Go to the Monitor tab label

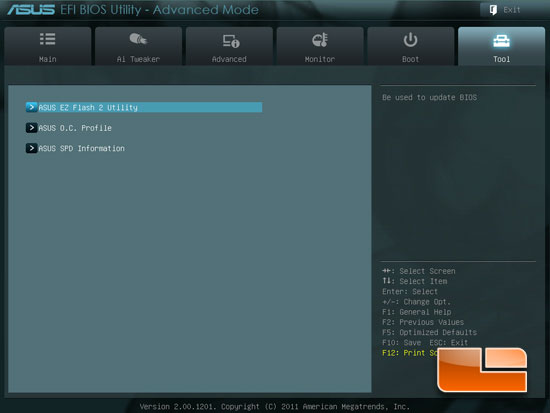[320, 59]
